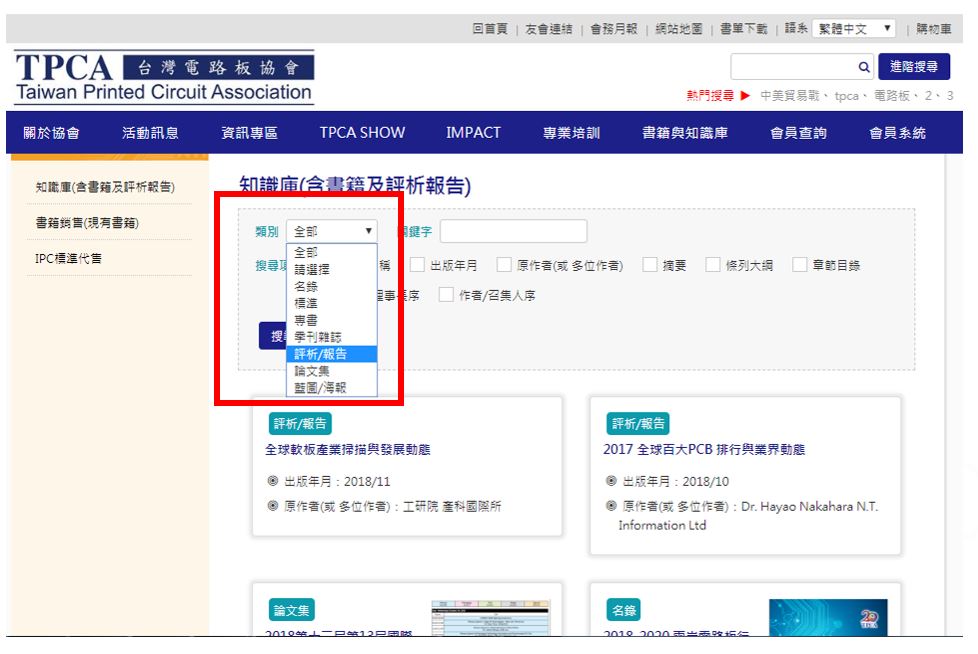The image size is (978, 654).
Task: Click the 進階搜尋 button
Action: [914, 67]
